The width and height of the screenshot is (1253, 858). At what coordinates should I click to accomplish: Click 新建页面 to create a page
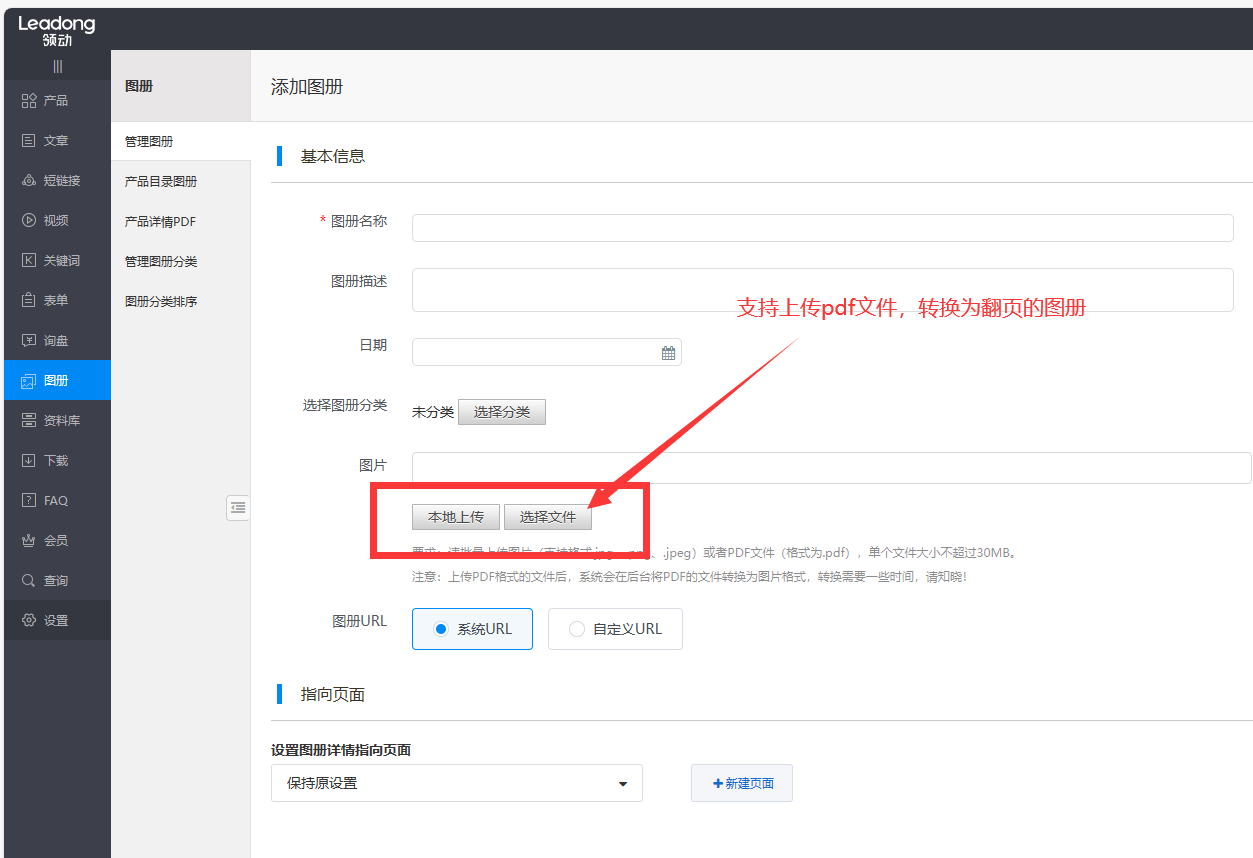[x=741, y=783]
